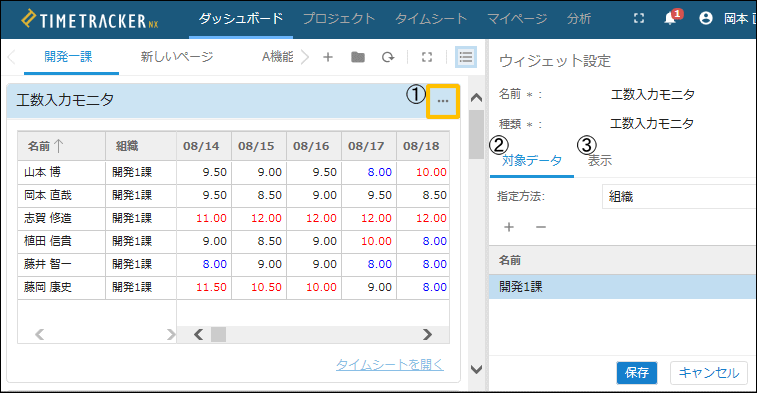Viewport: 757px width, 393px height.
Task: Select 藤岡 康史 name cell
Action: click(61, 287)
